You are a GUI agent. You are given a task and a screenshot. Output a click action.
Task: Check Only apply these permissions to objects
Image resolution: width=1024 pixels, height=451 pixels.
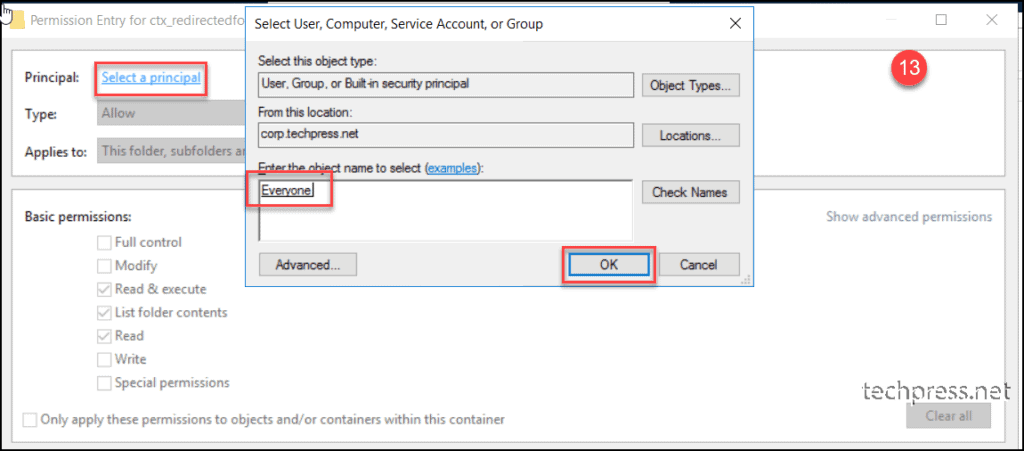pos(29,420)
